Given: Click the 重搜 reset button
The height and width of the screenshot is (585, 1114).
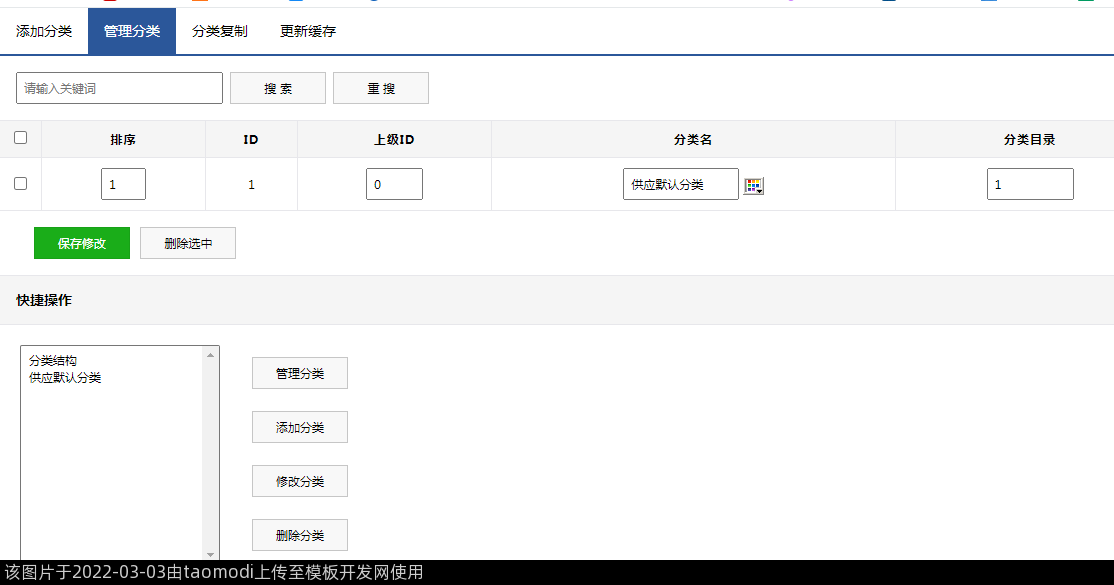Looking at the screenshot, I should (380, 88).
